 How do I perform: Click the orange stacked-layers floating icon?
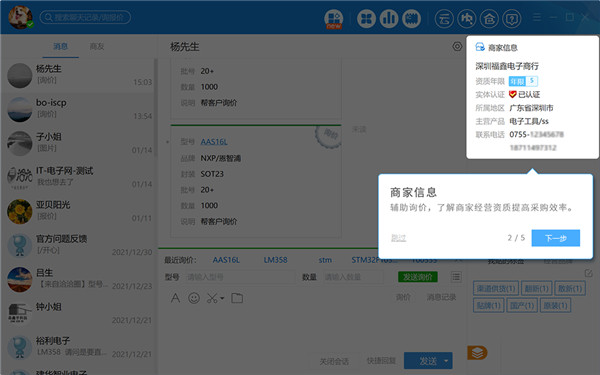477,352
